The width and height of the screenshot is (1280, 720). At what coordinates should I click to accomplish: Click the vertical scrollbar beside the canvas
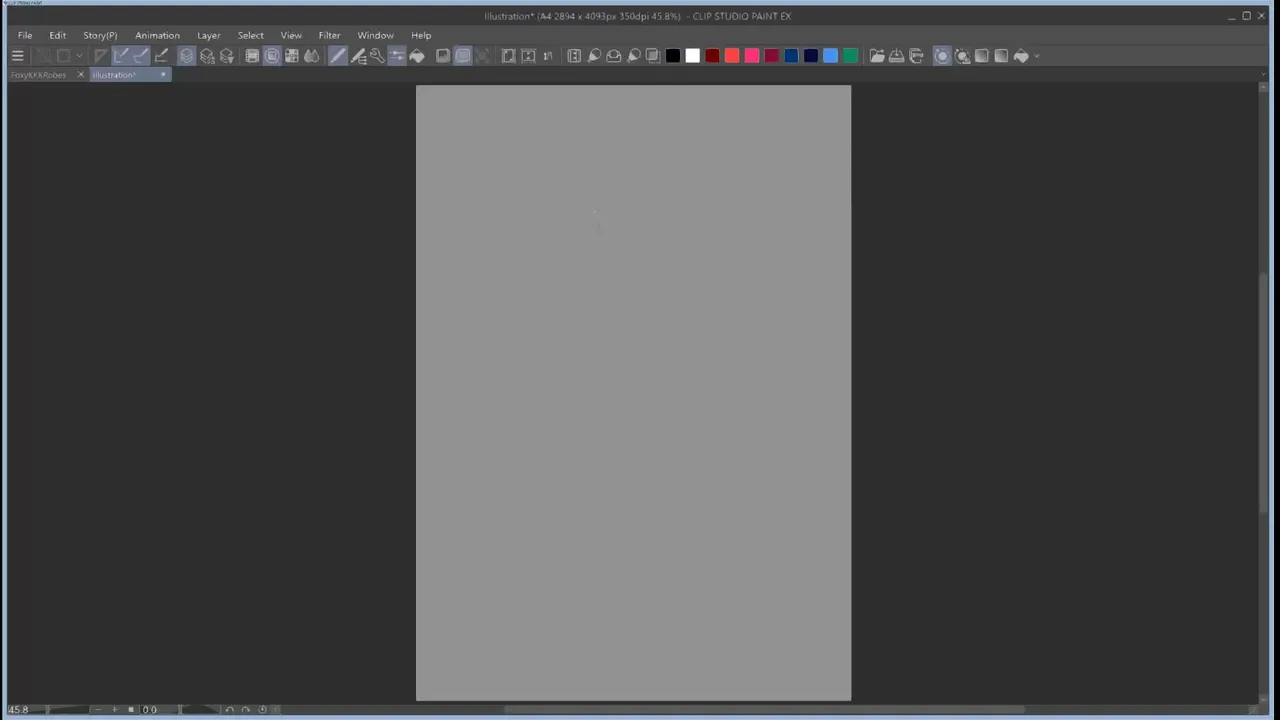click(x=1263, y=395)
